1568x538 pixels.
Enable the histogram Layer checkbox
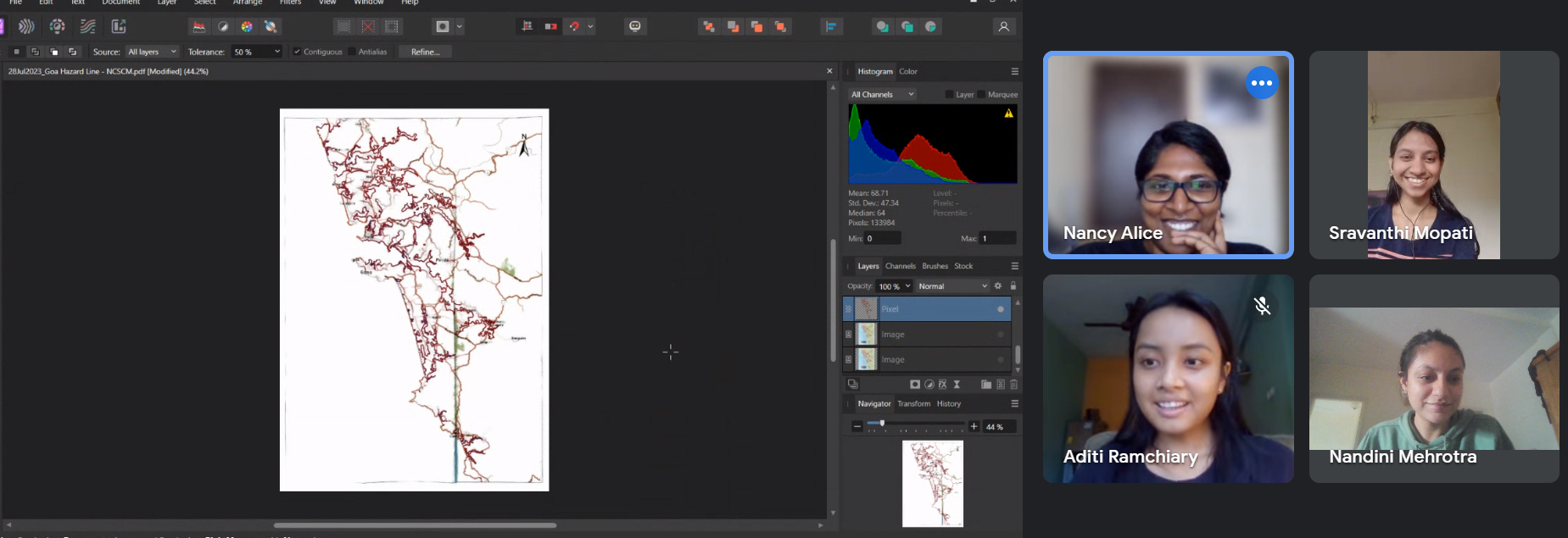pos(949,94)
